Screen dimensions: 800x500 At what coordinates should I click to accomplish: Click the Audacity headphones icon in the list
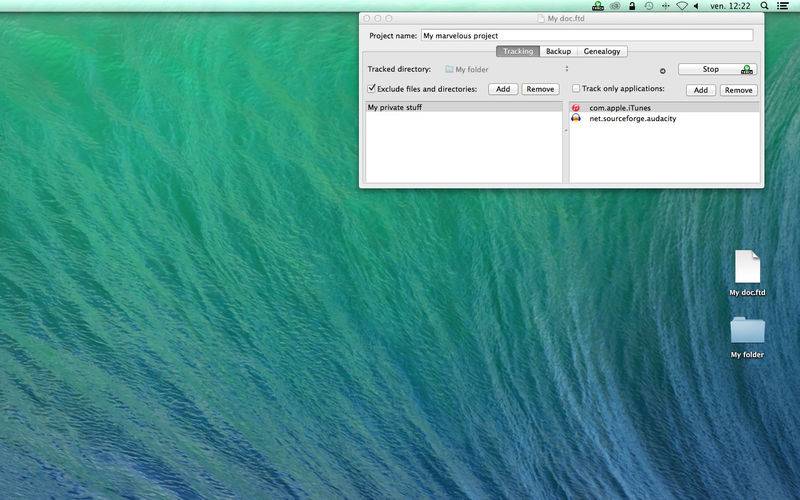coord(576,118)
